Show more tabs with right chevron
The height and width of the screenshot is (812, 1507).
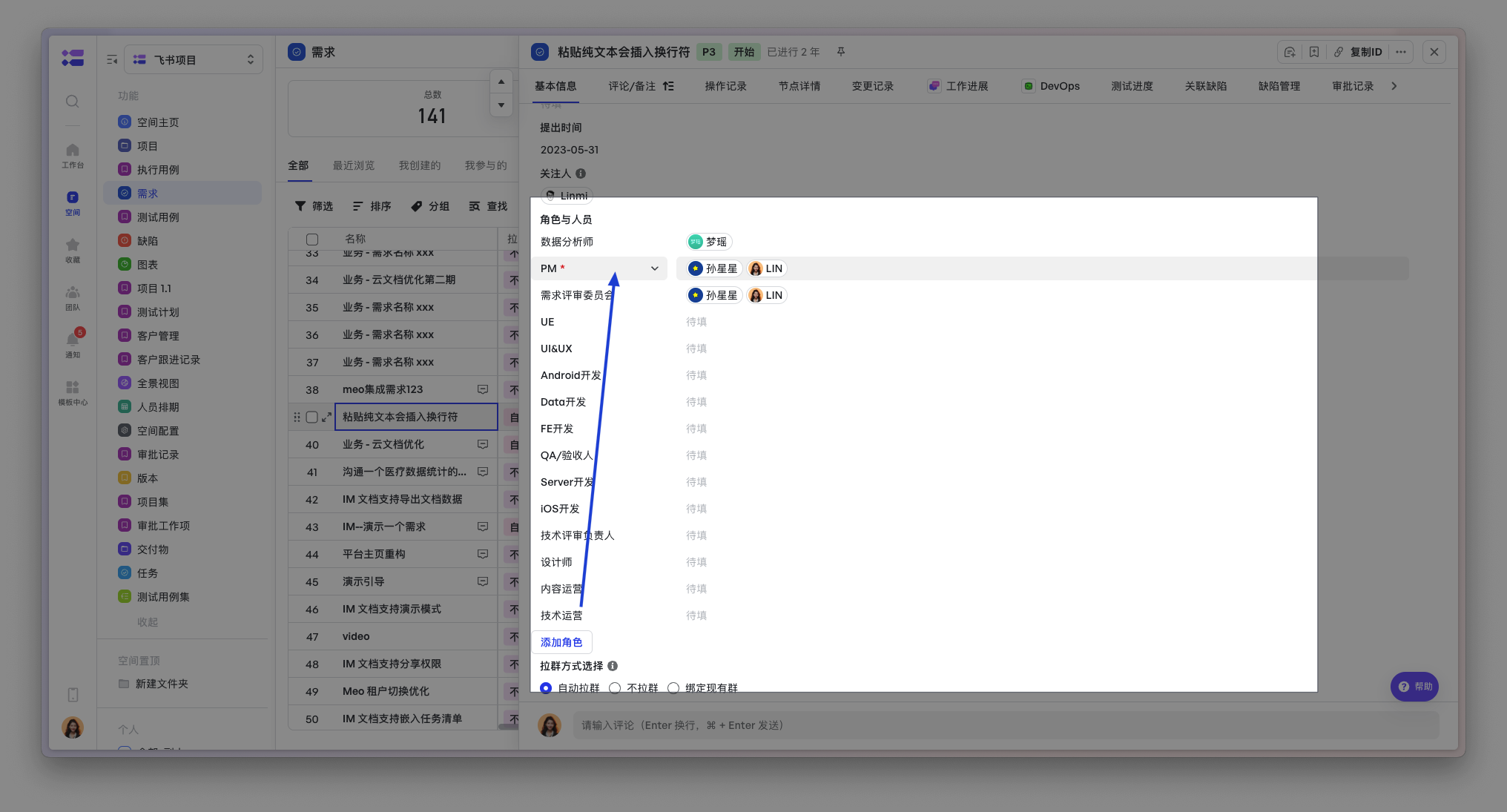click(x=1394, y=86)
